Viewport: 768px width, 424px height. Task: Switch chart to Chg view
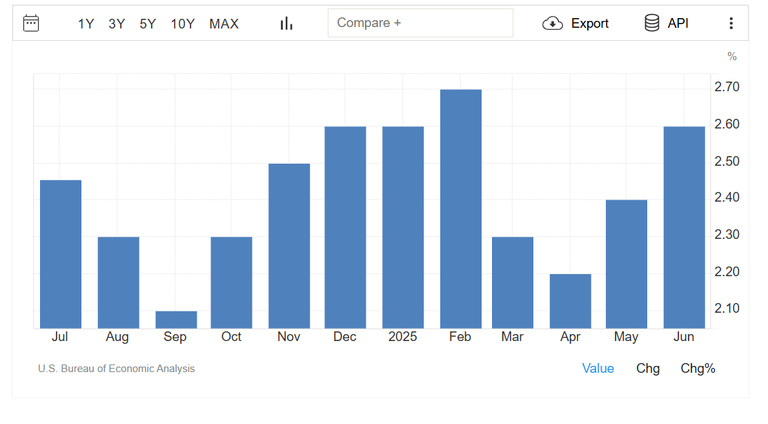(x=648, y=368)
